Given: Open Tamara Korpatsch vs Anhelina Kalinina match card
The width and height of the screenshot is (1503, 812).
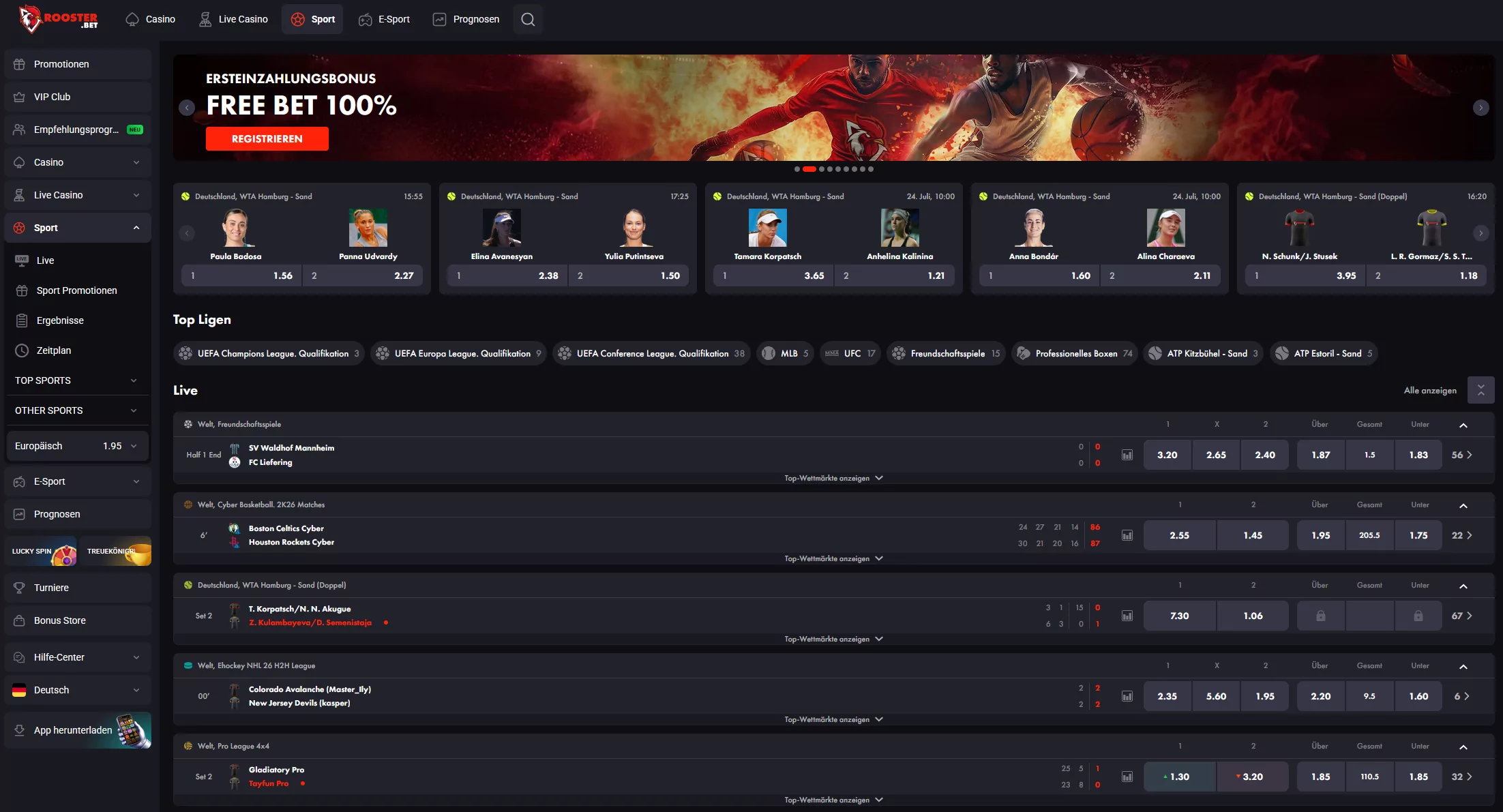Looking at the screenshot, I should tap(833, 239).
